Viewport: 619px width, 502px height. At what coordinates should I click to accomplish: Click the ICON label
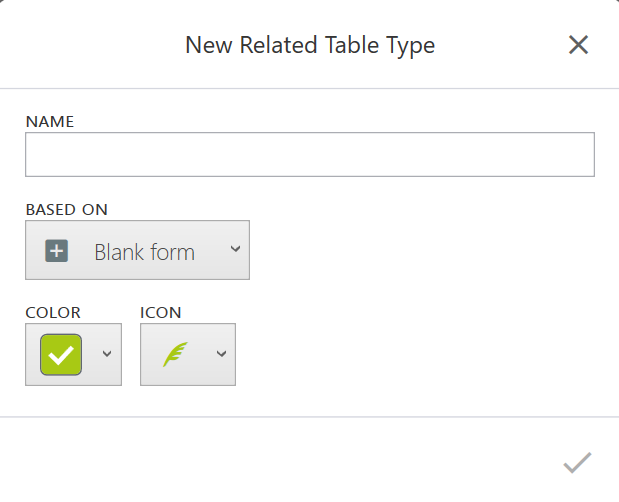(161, 312)
